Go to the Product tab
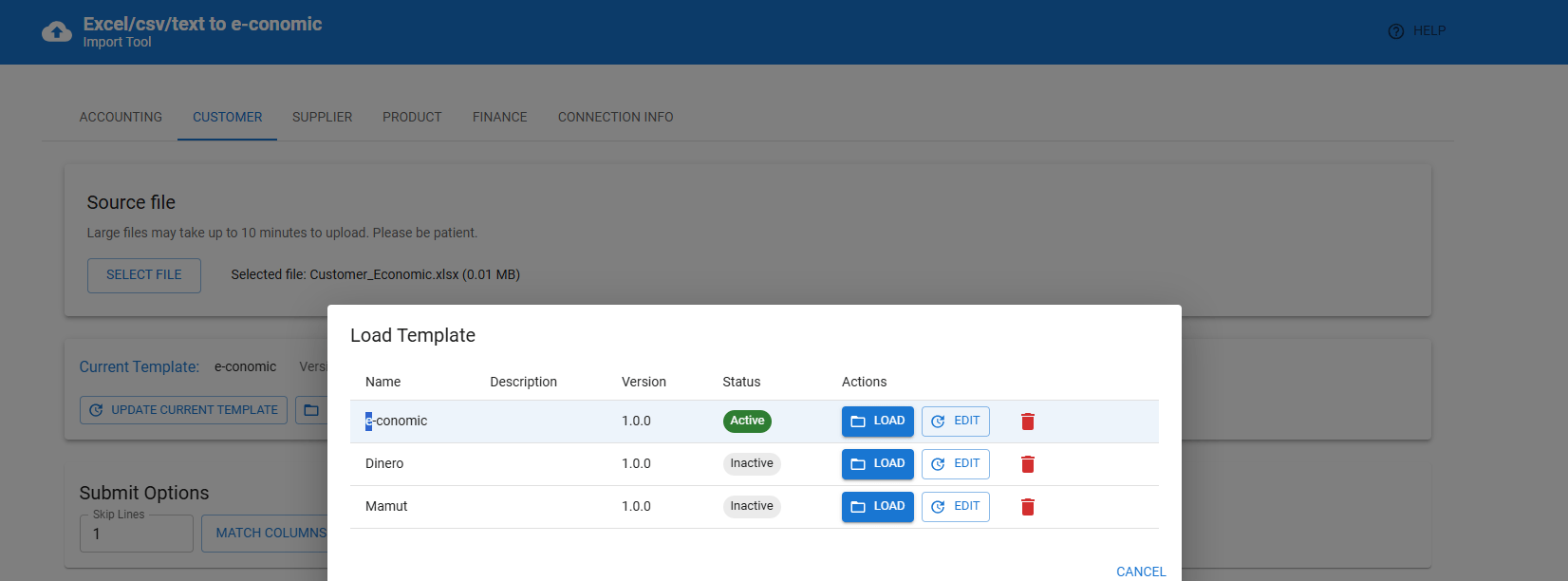Image resolution: width=1568 pixels, height=581 pixels. click(x=412, y=118)
